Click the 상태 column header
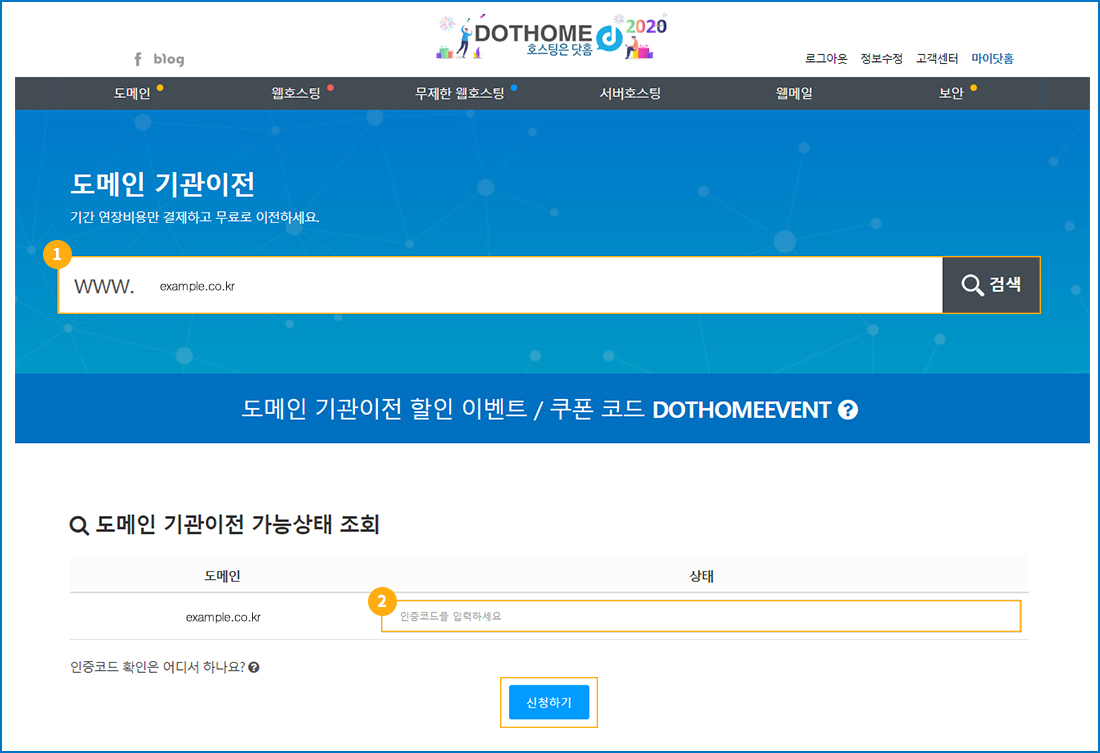This screenshot has height=753, width=1100. click(x=701, y=576)
